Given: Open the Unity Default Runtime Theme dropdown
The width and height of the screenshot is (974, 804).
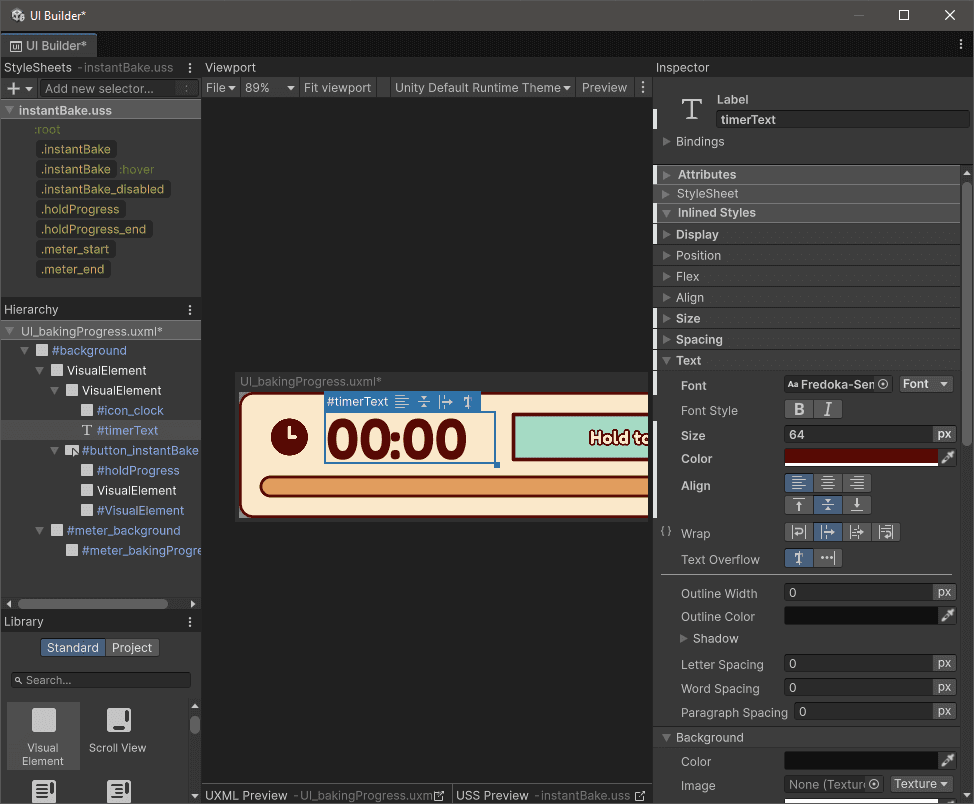Looking at the screenshot, I should pos(482,88).
